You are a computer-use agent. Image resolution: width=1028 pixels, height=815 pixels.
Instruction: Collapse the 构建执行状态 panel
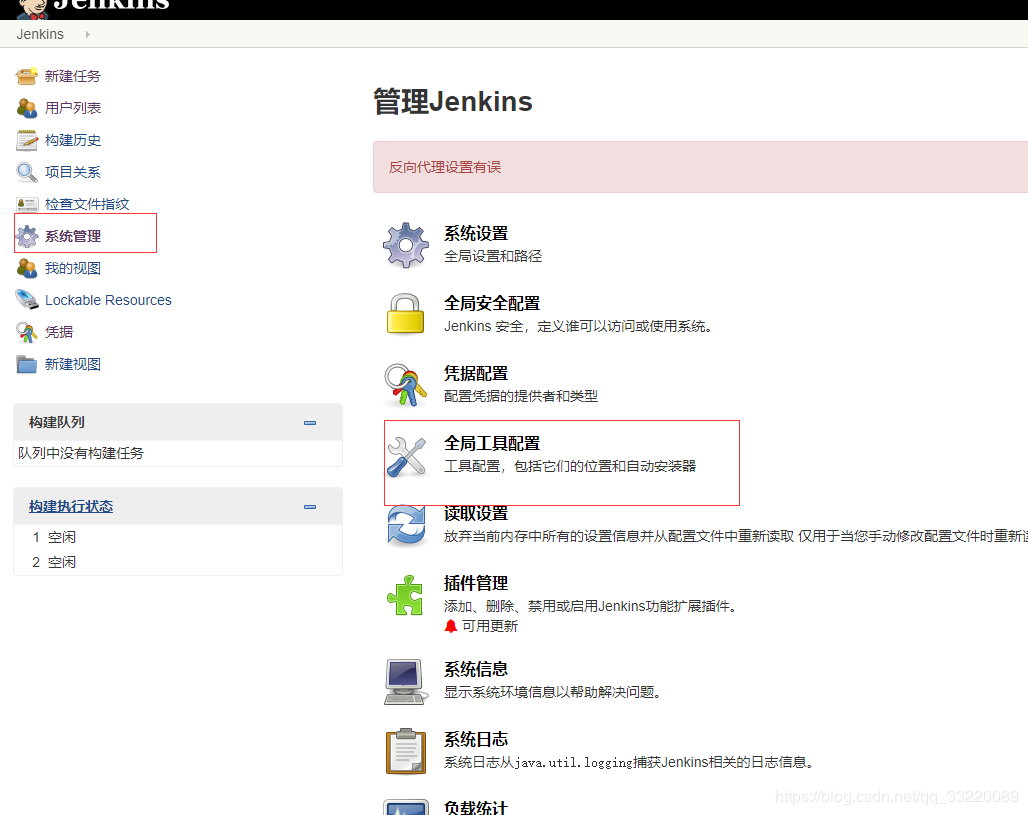[310, 507]
